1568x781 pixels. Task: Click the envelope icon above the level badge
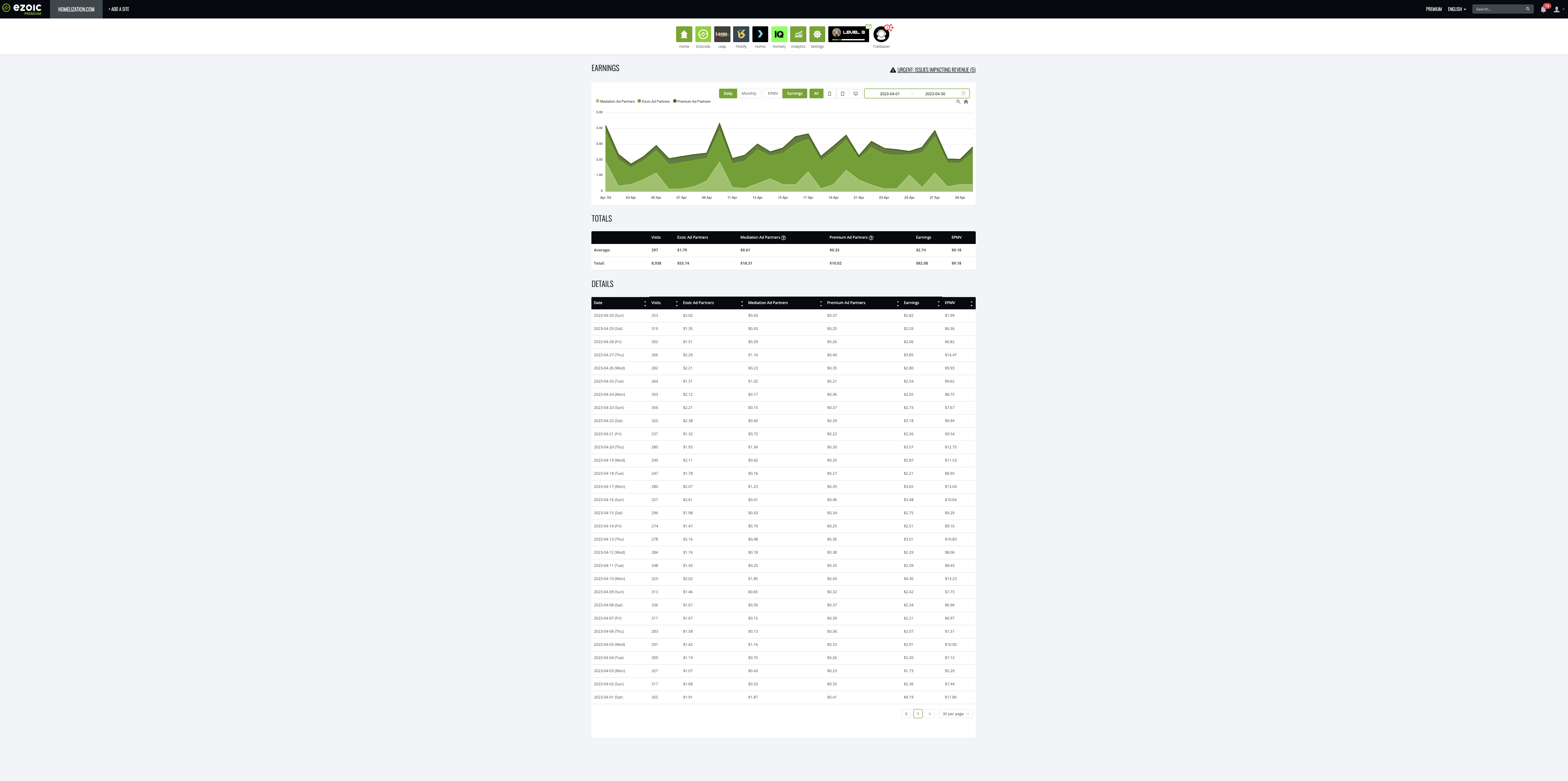pyautogui.click(x=868, y=26)
